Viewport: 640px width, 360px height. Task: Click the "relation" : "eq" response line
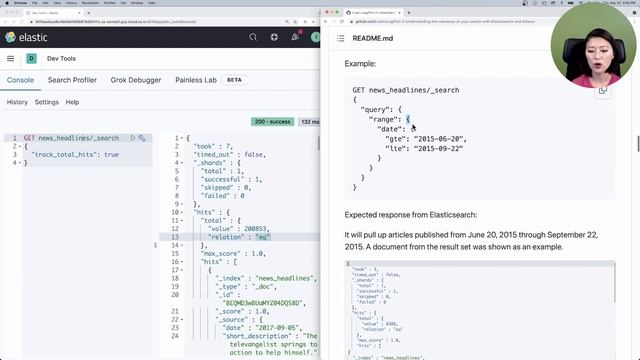[239, 237]
